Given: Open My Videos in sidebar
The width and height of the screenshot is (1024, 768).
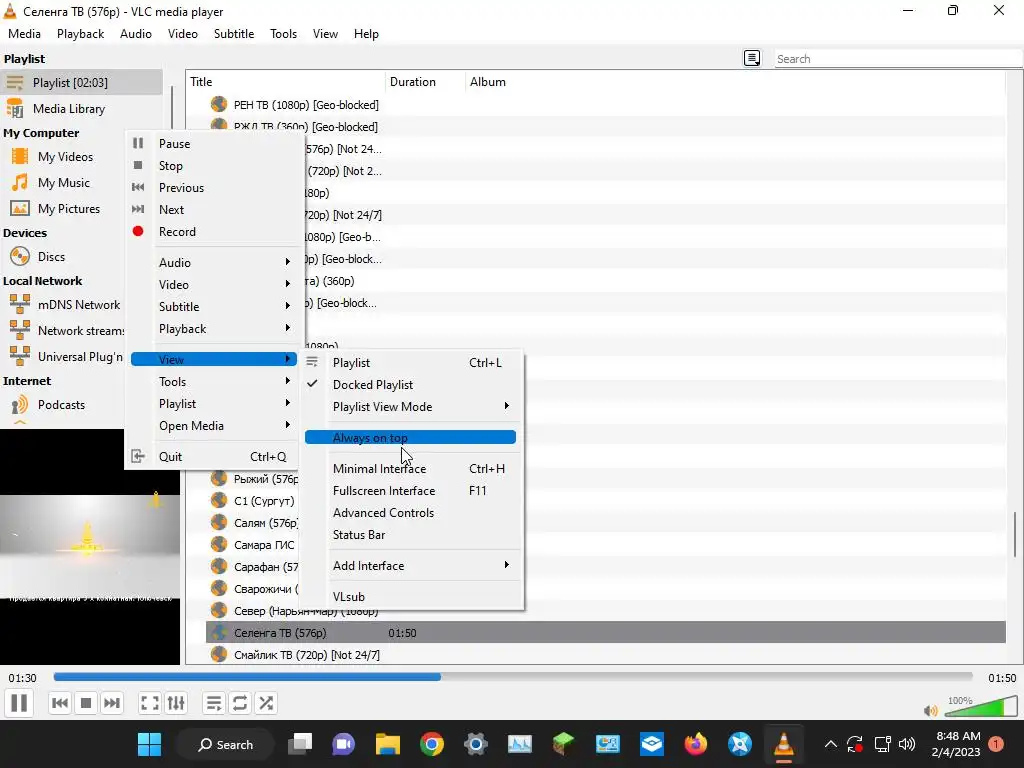Looking at the screenshot, I should click(x=65, y=157).
